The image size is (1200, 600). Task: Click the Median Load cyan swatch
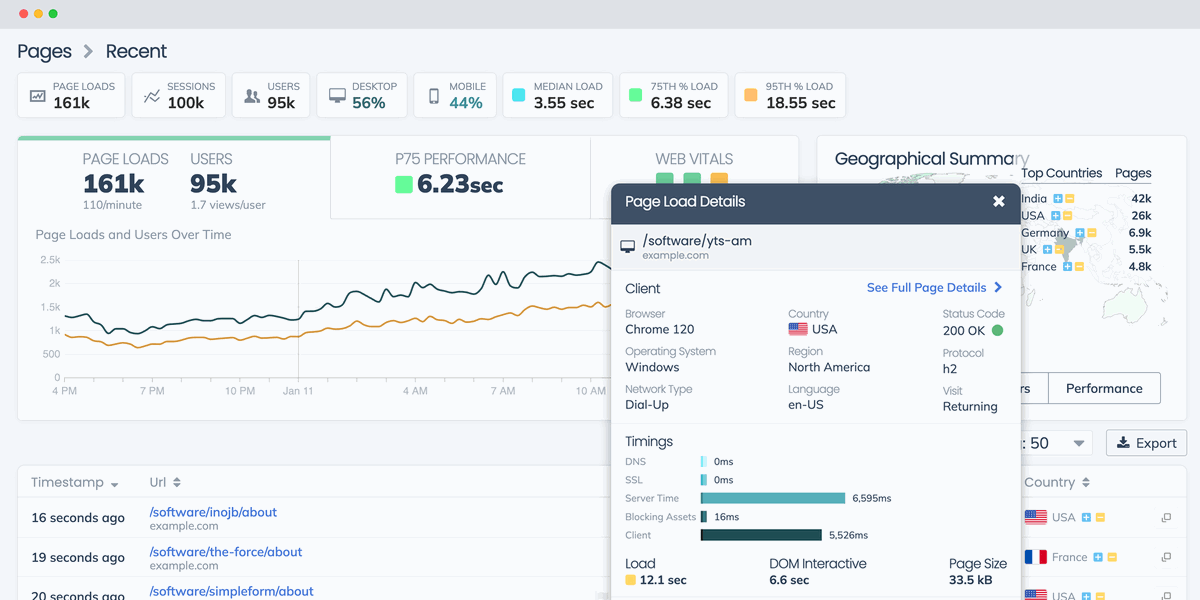[x=518, y=96]
